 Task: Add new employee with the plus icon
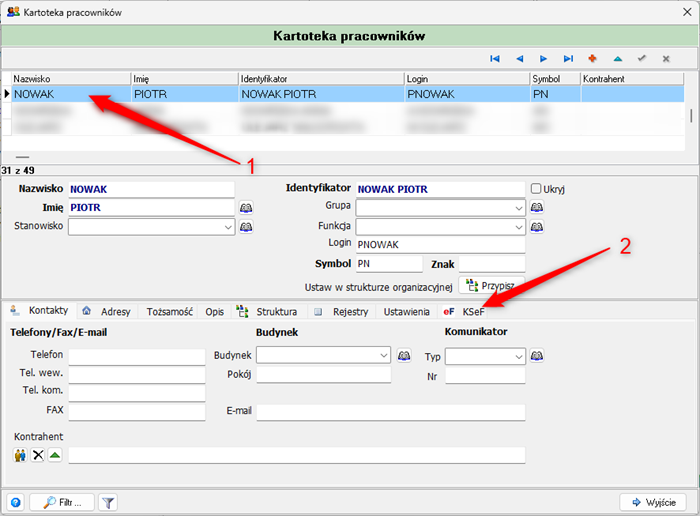point(593,59)
